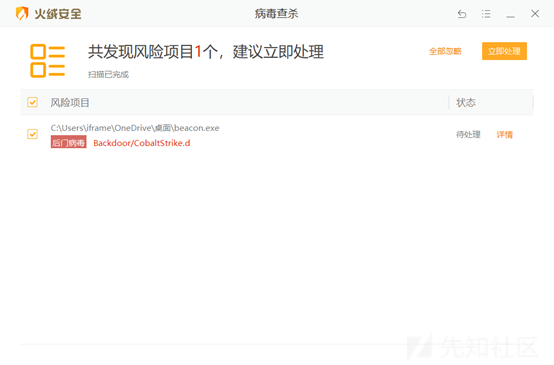
Task: Click the 风险项目 column header
Action: tap(70, 102)
